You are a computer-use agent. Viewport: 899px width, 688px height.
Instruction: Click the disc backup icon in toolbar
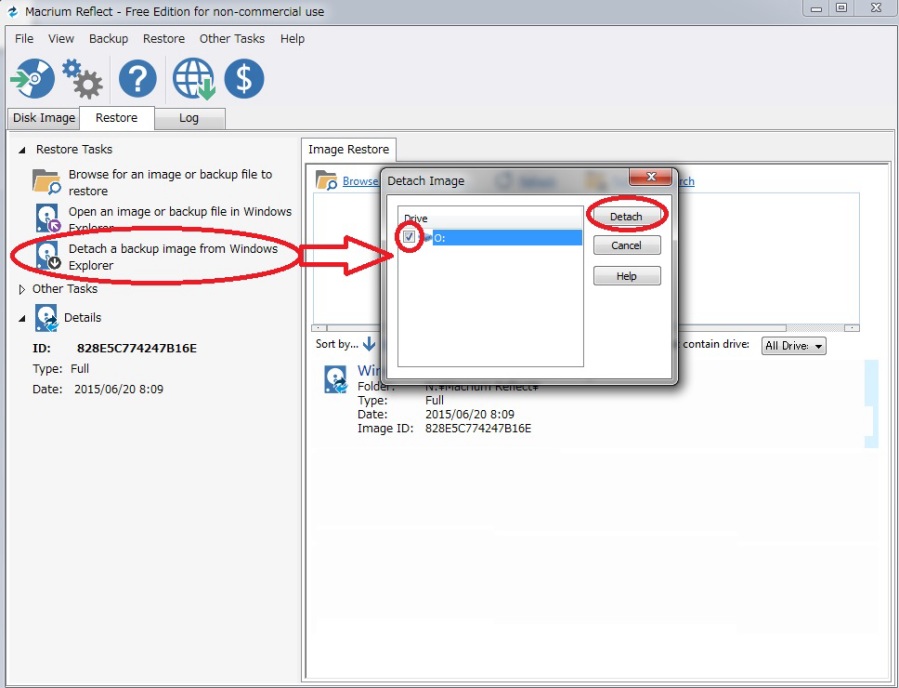[x=32, y=79]
